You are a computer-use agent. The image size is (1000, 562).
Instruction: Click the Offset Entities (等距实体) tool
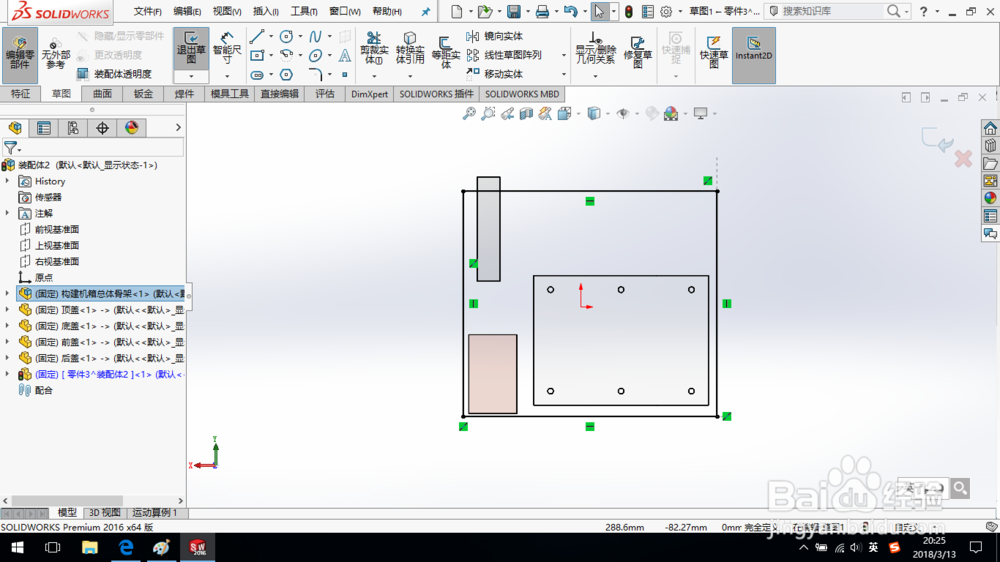click(446, 52)
